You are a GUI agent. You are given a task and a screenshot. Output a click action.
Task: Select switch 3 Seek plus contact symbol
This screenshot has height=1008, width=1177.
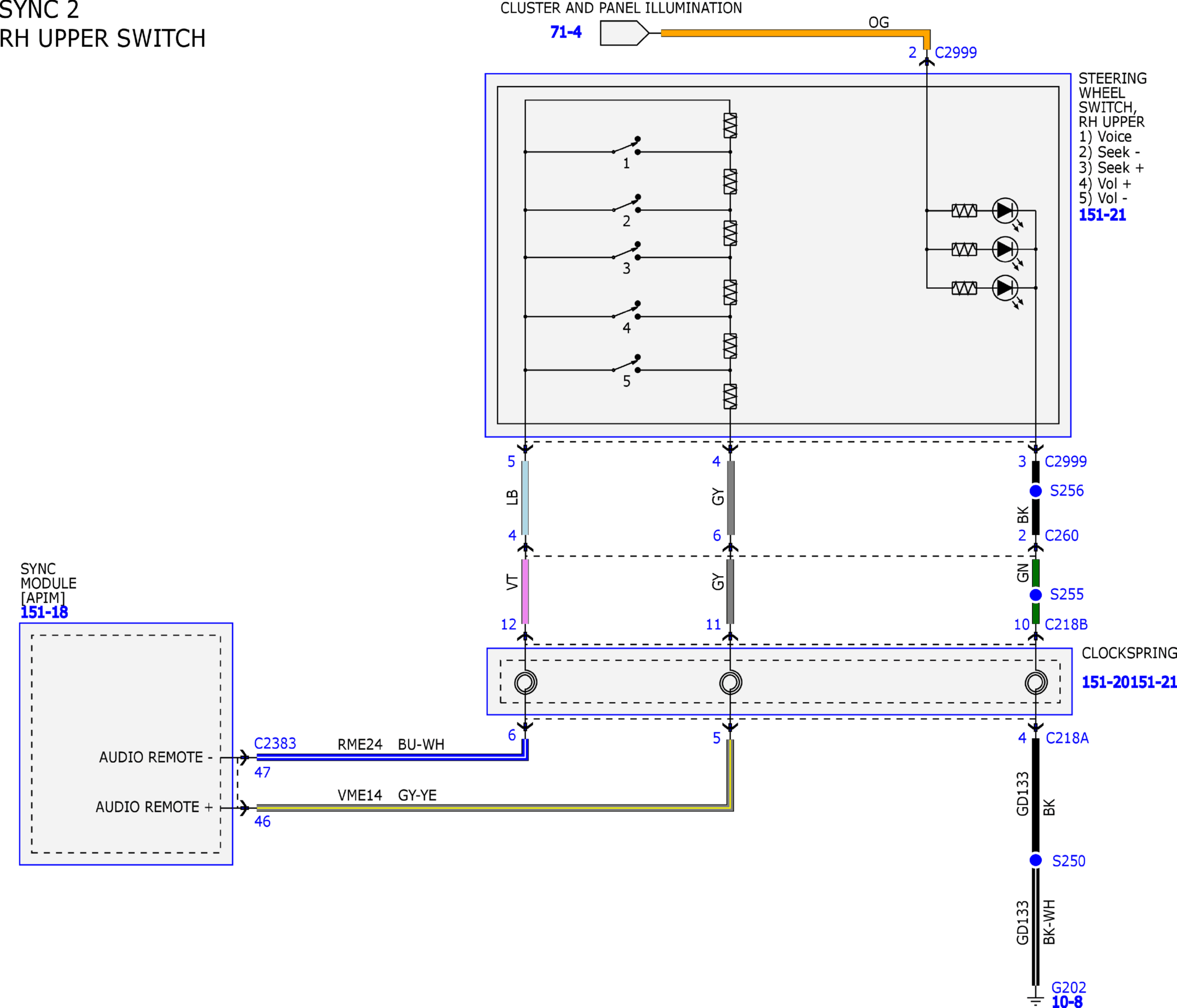627,250
